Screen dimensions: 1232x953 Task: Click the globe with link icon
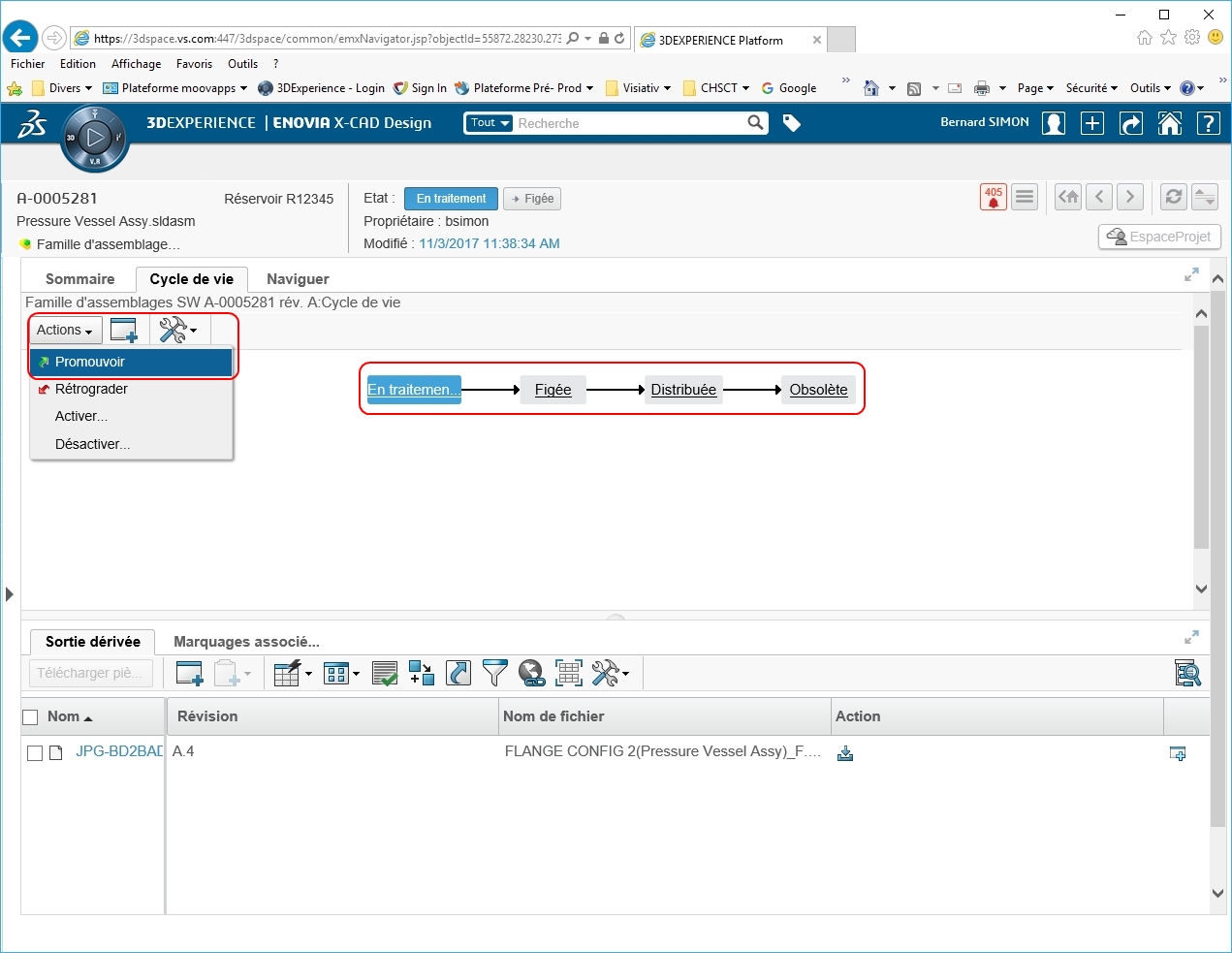point(532,673)
